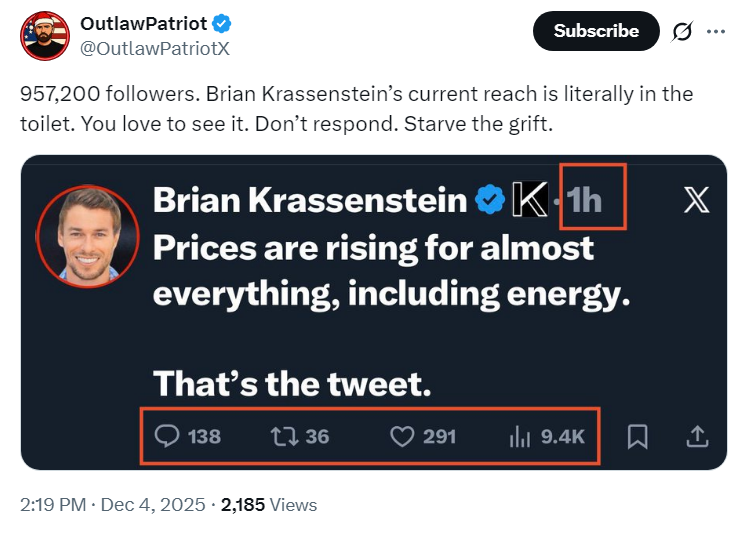This screenshot has height=535, width=748.
Task: Click the X logo in embedded tweet
Action: [x=696, y=201]
